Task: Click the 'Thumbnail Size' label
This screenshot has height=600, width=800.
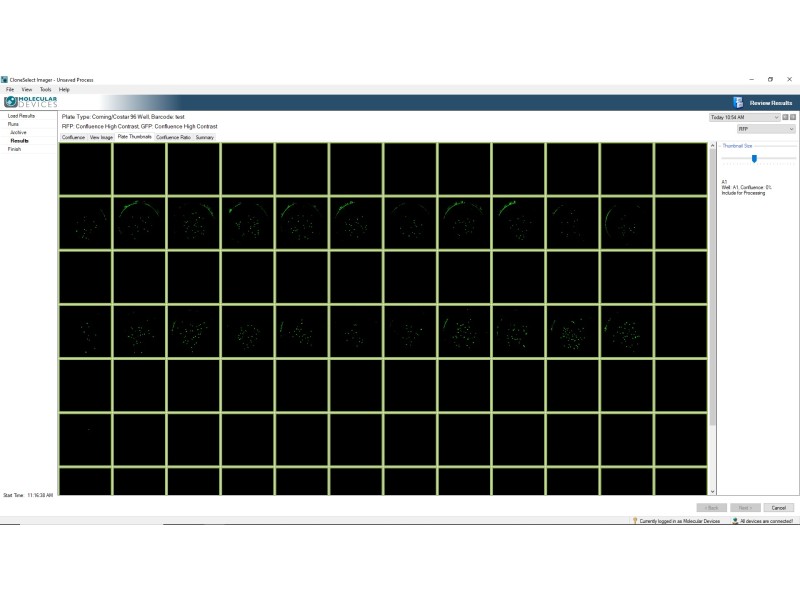Action: tap(737, 146)
